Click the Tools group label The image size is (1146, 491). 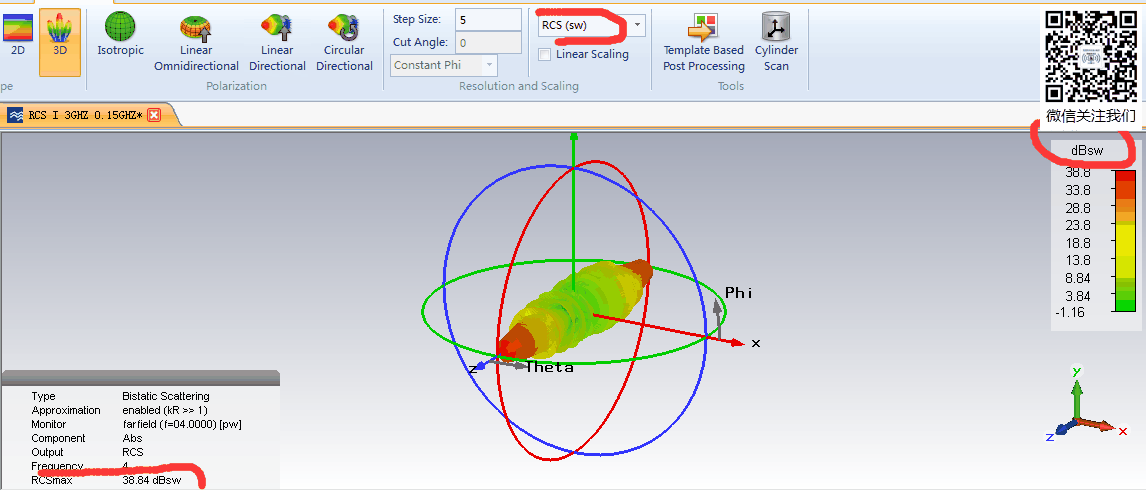(731, 86)
